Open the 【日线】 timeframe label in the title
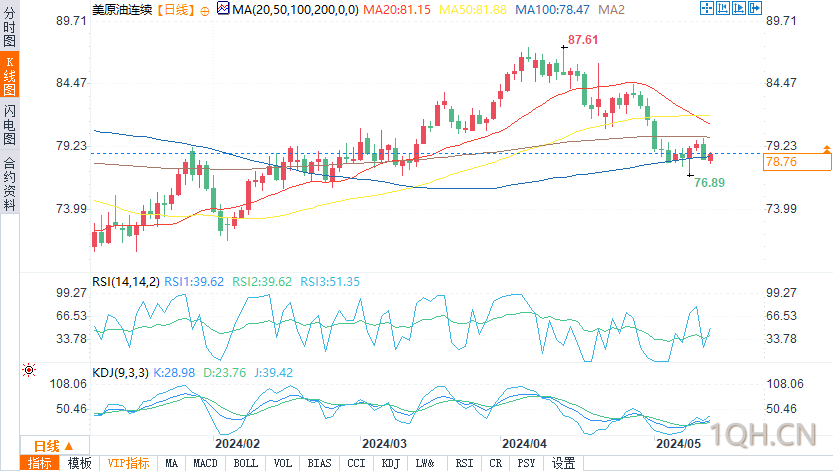 click(175, 10)
